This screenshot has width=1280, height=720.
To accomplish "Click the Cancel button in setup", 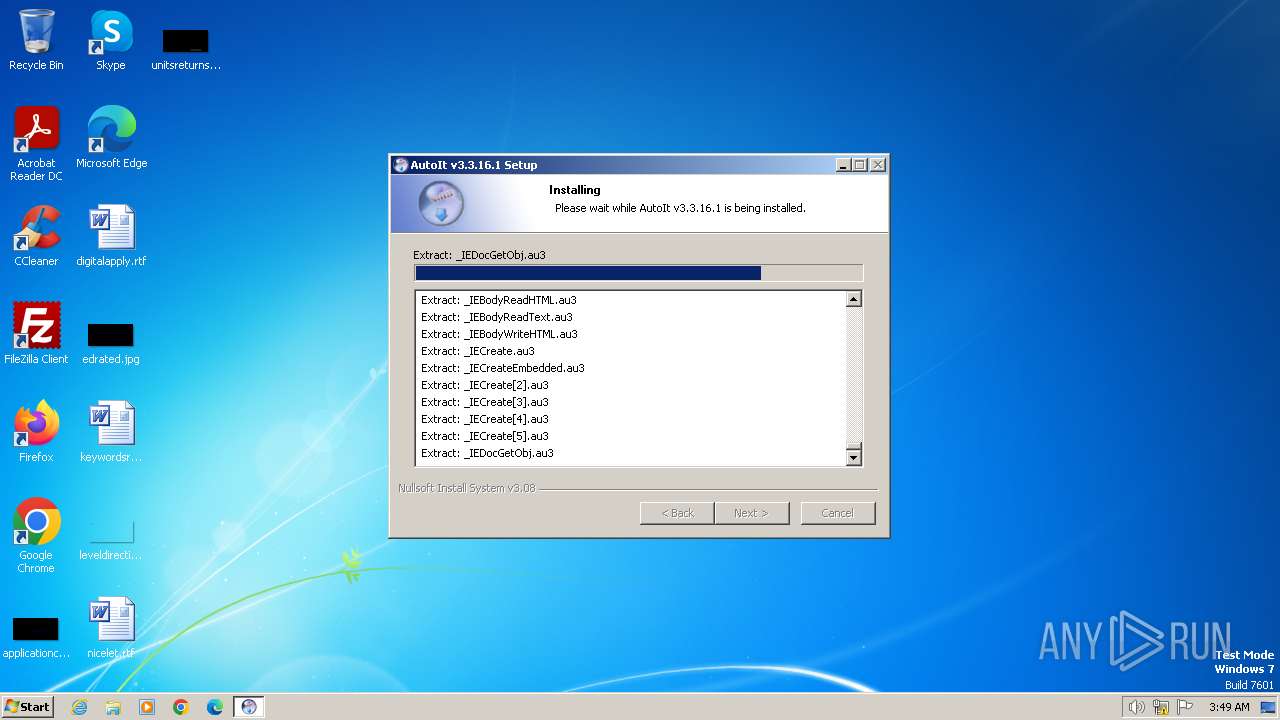I will coord(838,513).
